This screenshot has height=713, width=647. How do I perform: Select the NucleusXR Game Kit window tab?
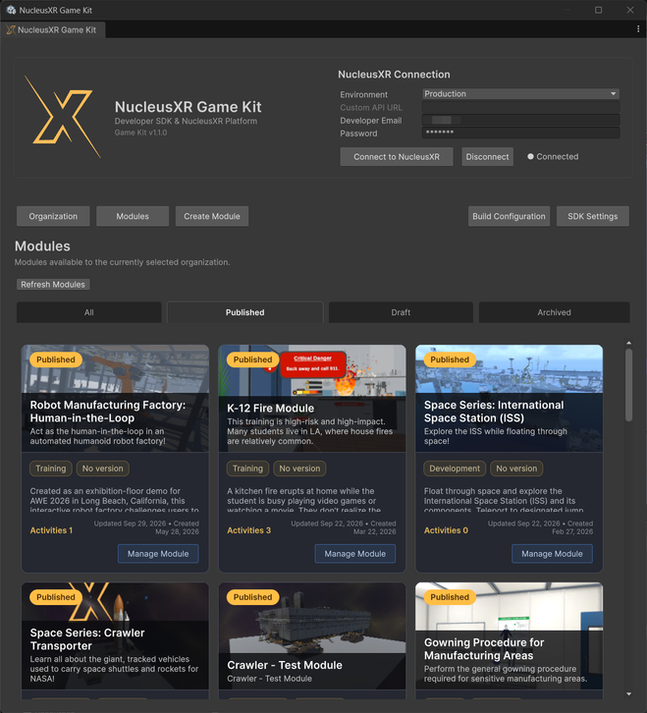tap(52, 30)
